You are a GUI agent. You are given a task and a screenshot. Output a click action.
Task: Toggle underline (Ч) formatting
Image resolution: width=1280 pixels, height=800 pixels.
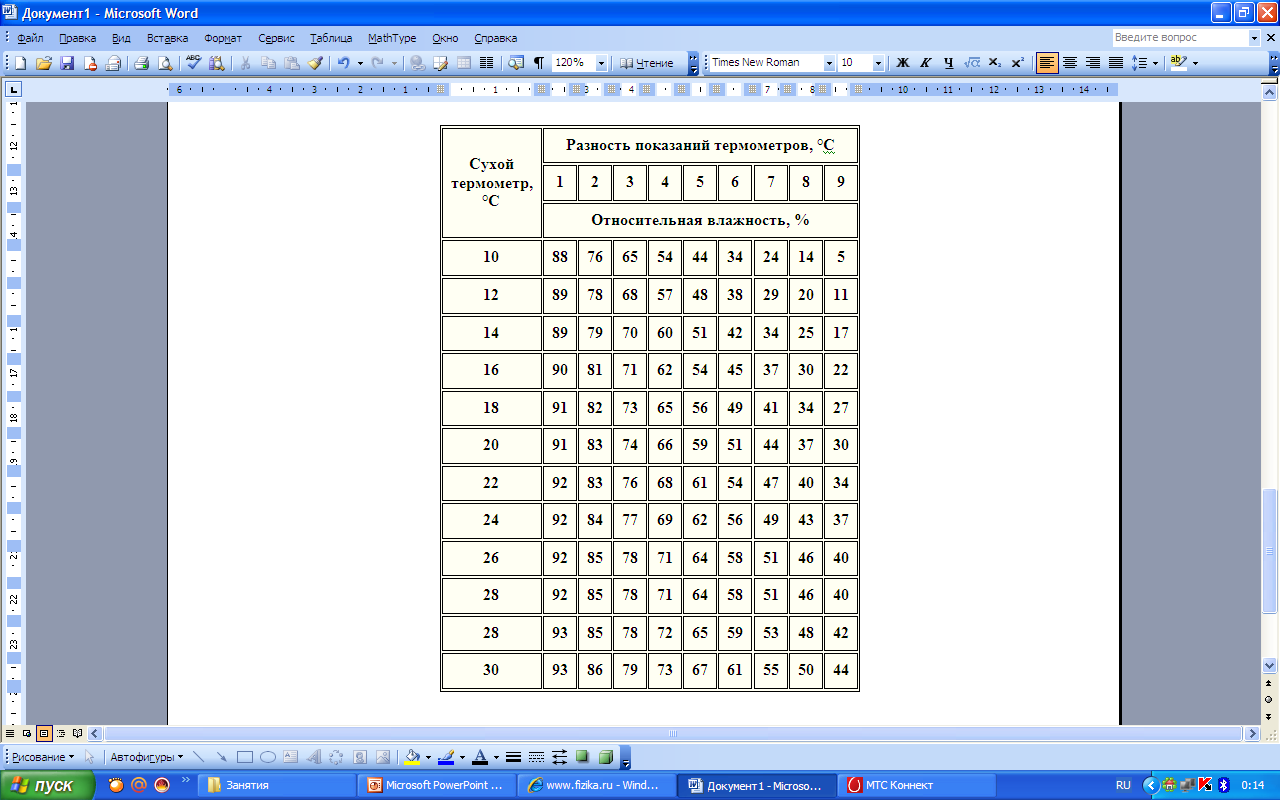pos(948,63)
